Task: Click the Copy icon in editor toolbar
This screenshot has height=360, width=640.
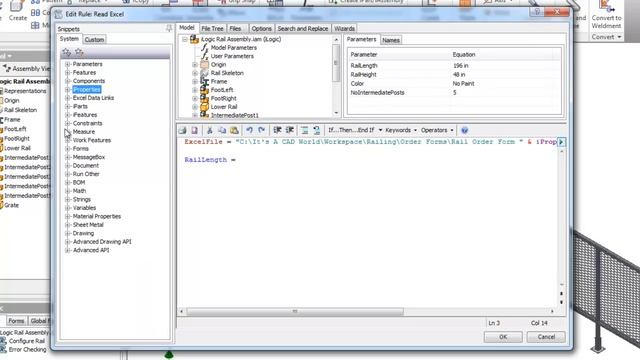Action: (x=222, y=130)
